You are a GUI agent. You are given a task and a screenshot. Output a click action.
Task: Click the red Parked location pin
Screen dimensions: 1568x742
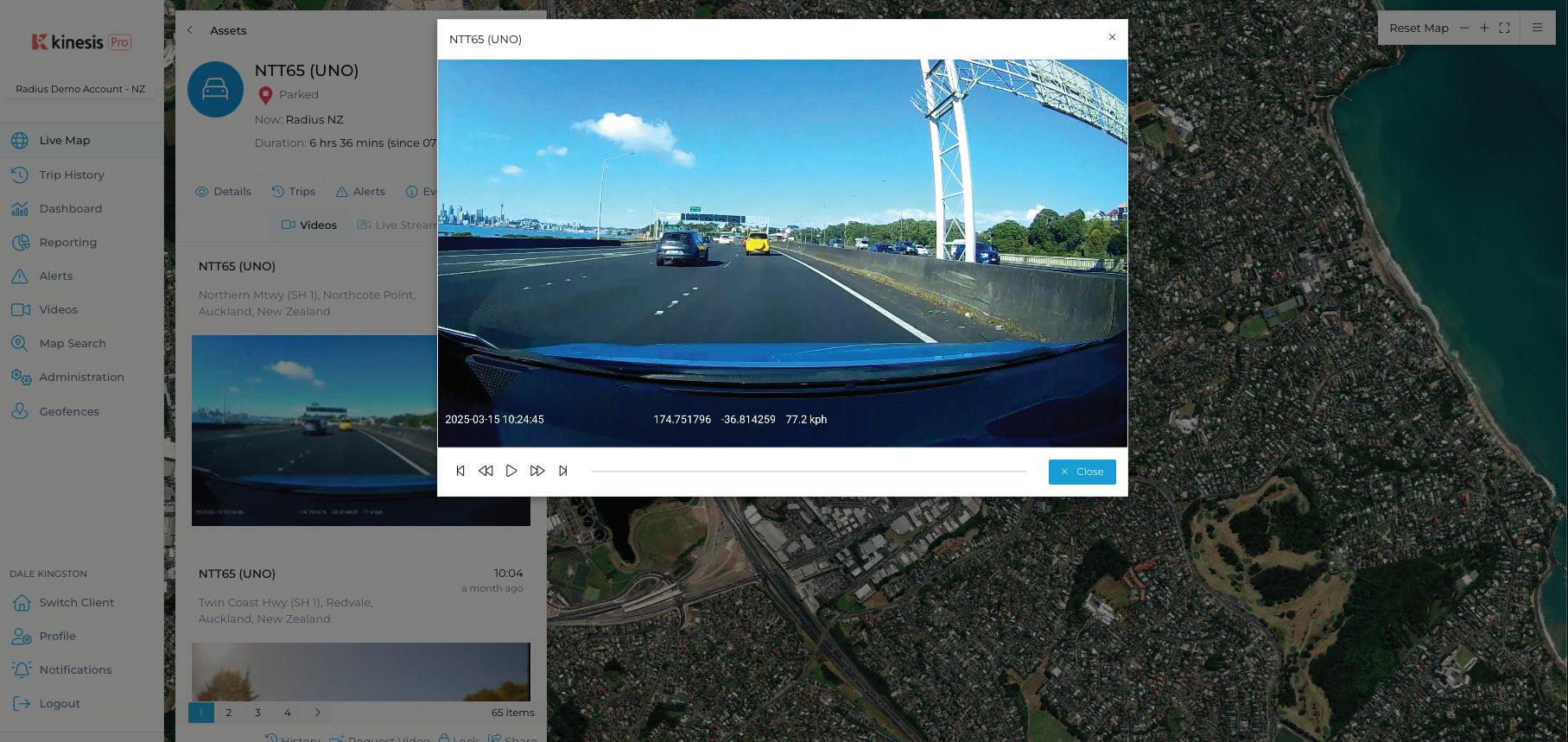pyautogui.click(x=265, y=95)
